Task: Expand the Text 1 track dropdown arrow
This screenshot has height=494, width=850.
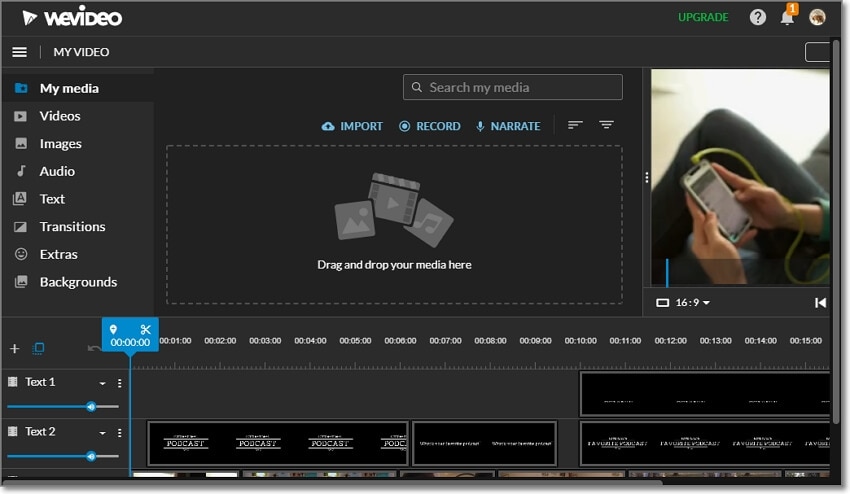Action: (x=102, y=383)
